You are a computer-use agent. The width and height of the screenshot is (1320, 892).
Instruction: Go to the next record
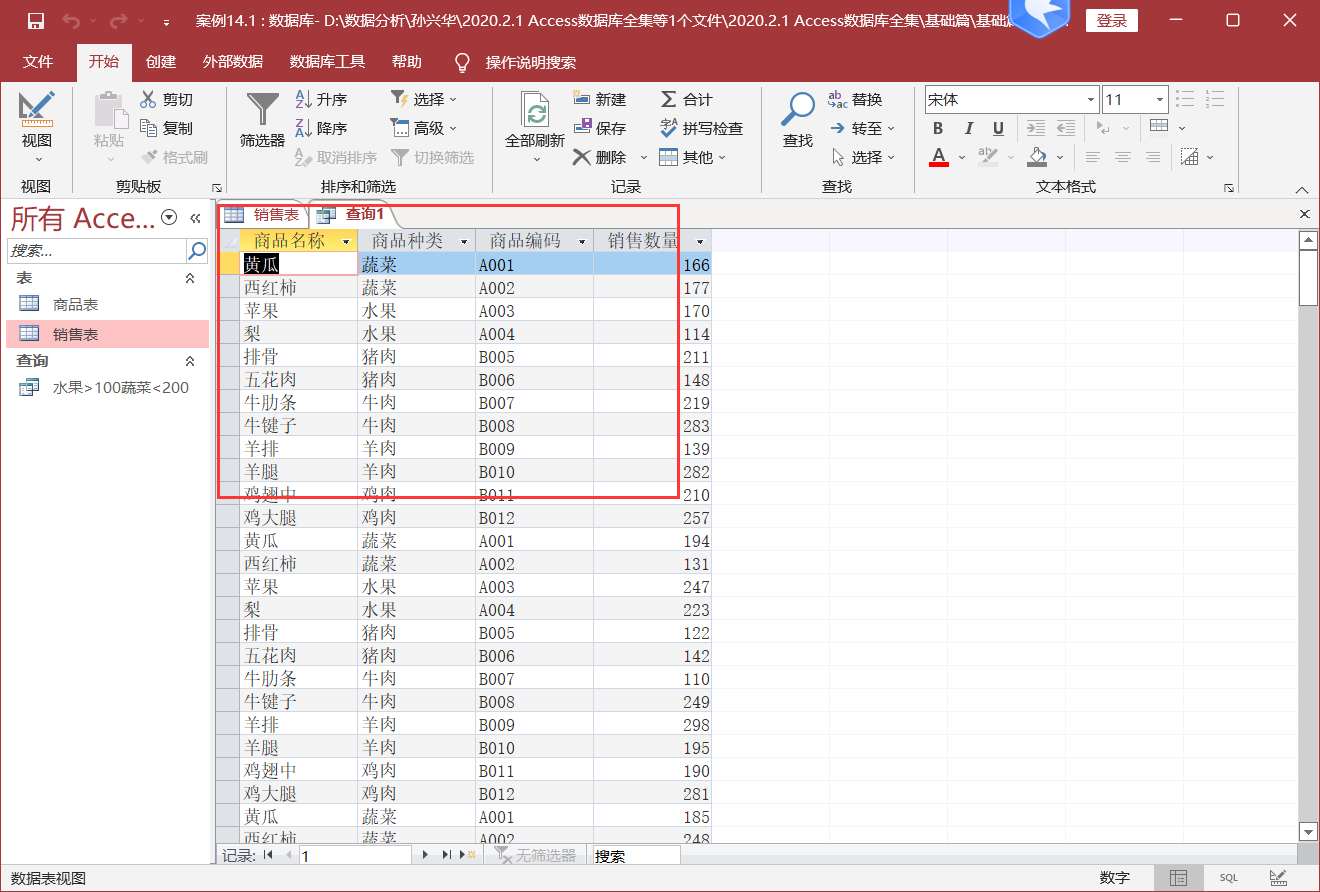(425, 855)
